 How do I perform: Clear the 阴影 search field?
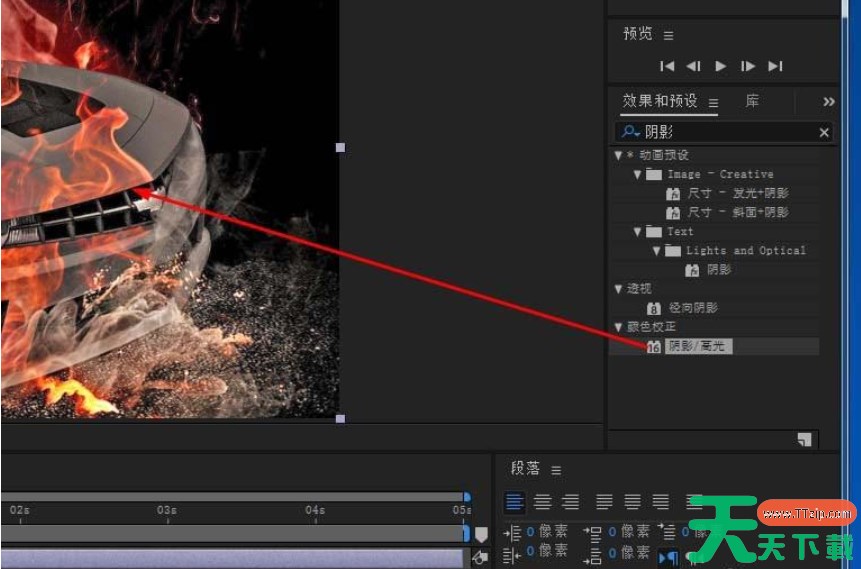[x=824, y=132]
